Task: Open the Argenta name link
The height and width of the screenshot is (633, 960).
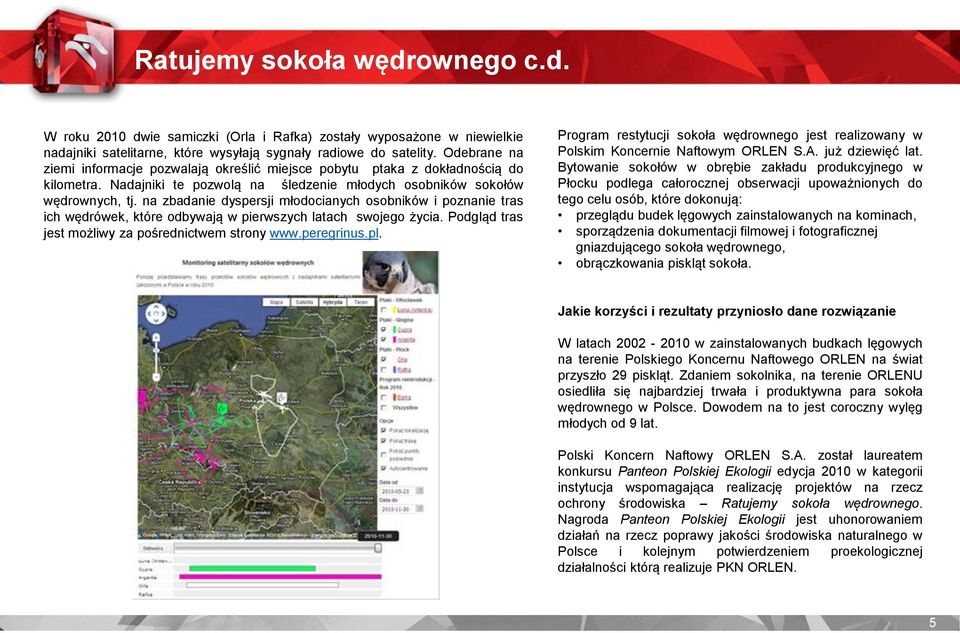Action: (406, 340)
